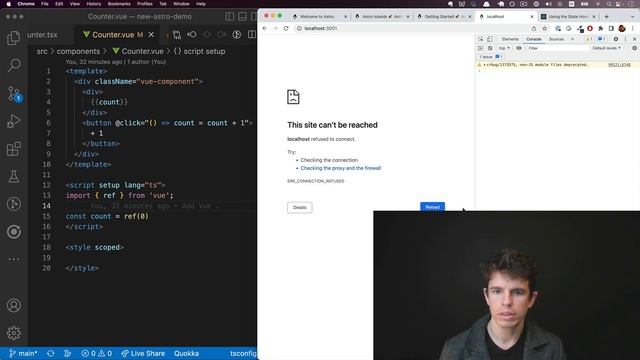Click tsconfig in the status bar

point(243,353)
